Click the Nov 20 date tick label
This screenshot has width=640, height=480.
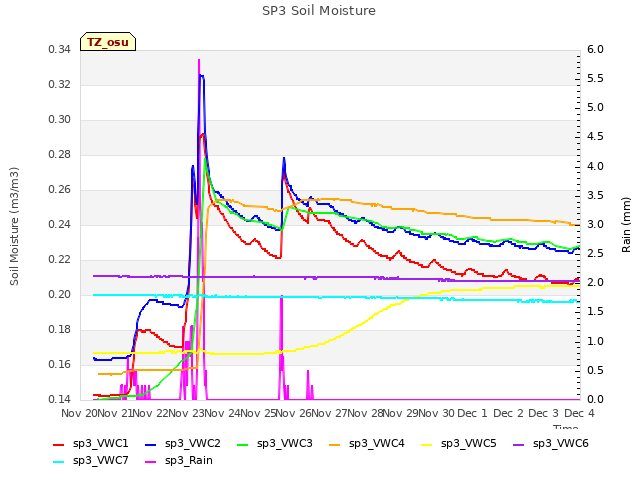(79, 414)
